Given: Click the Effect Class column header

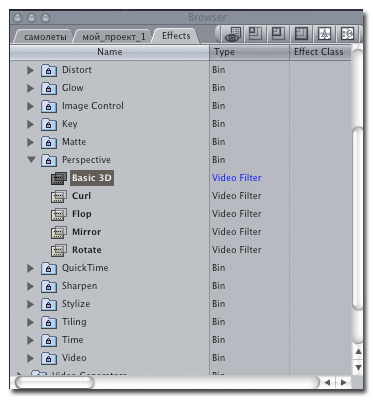Looking at the screenshot, I should [x=320, y=52].
